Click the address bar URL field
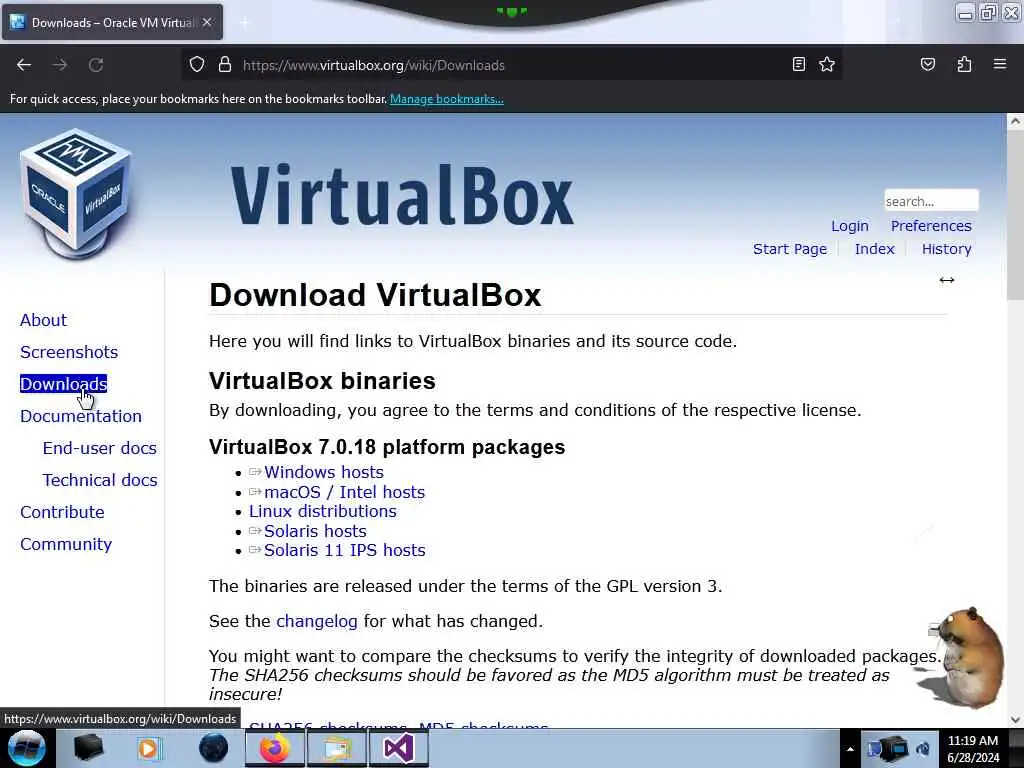Viewport: 1024px width, 768px height. (x=509, y=65)
